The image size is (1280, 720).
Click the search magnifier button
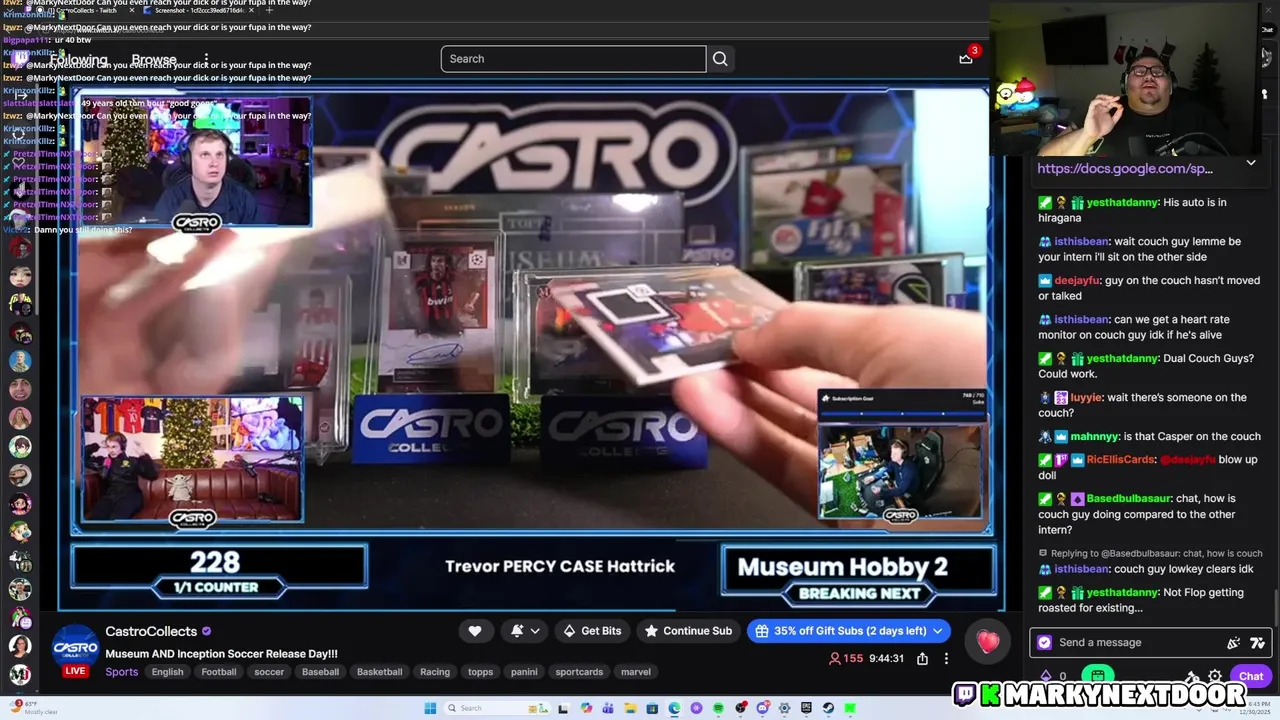(720, 59)
